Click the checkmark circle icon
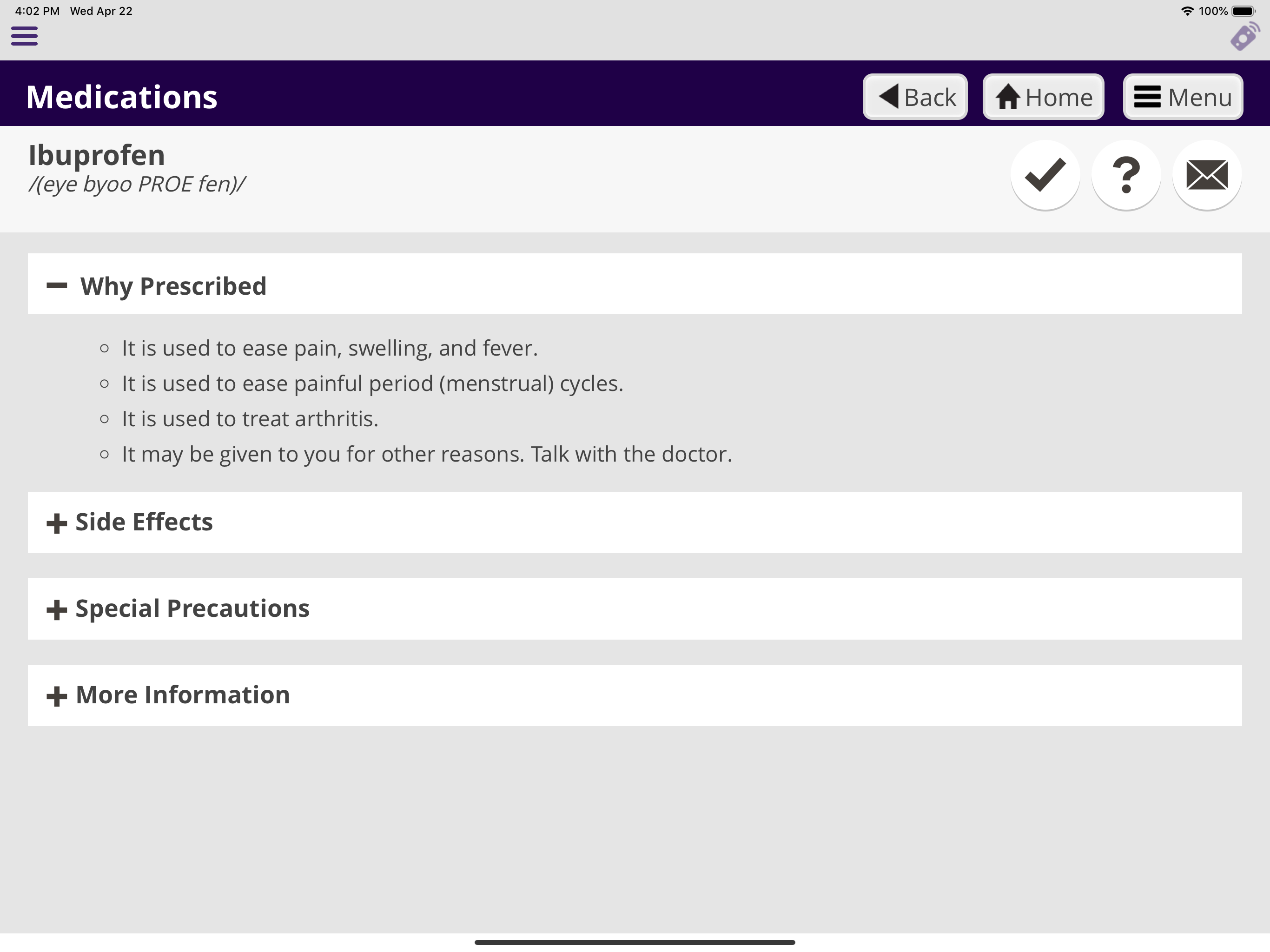The height and width of the screenshot is (952, 1270). tap(1045, 175)
